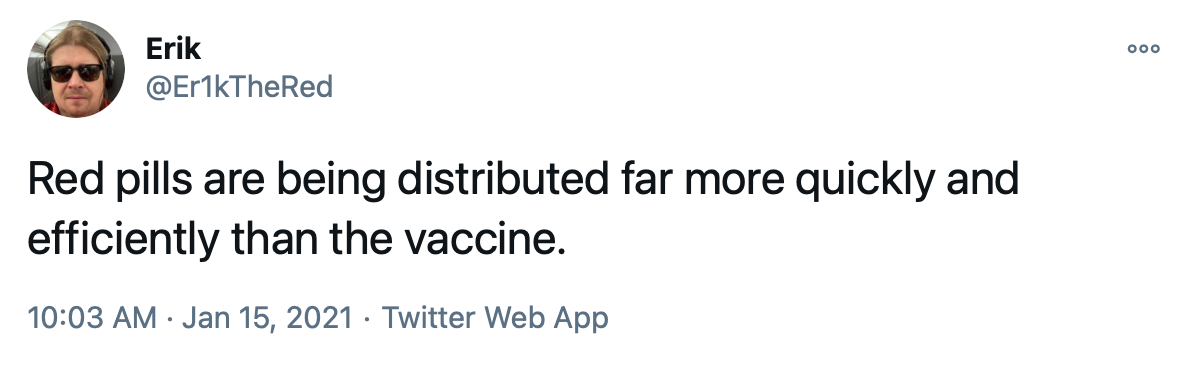Image resolution: width=1188 pixels, height=366 pixels.
Task: Click the sunglasses in the avatar photo
Action: pyautogui.click(x=76, y=74)
